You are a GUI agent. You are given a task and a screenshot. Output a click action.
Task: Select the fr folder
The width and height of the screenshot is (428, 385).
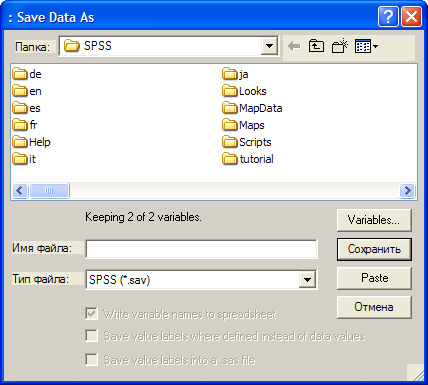25,125
